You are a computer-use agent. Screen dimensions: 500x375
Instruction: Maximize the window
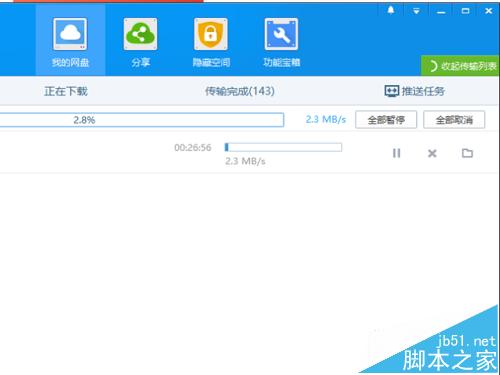coord(465,11)
